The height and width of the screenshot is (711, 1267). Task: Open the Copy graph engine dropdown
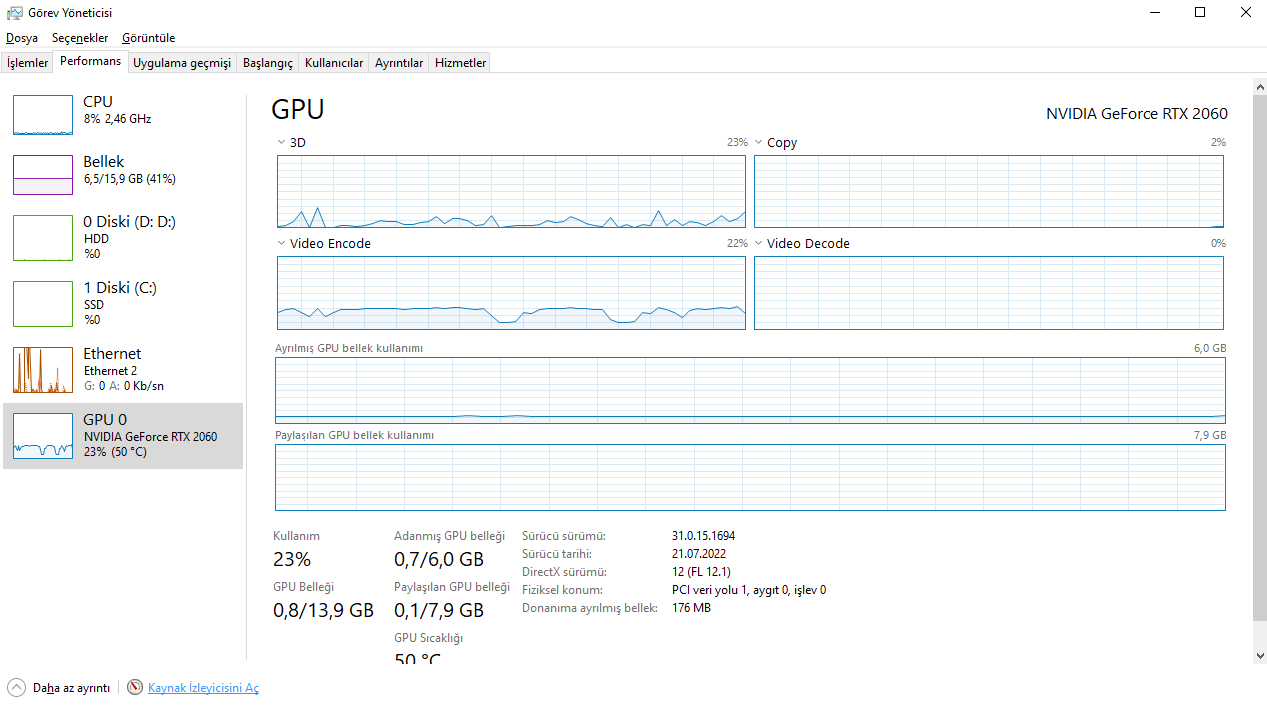pyautogui.click(x=759, y=143)
